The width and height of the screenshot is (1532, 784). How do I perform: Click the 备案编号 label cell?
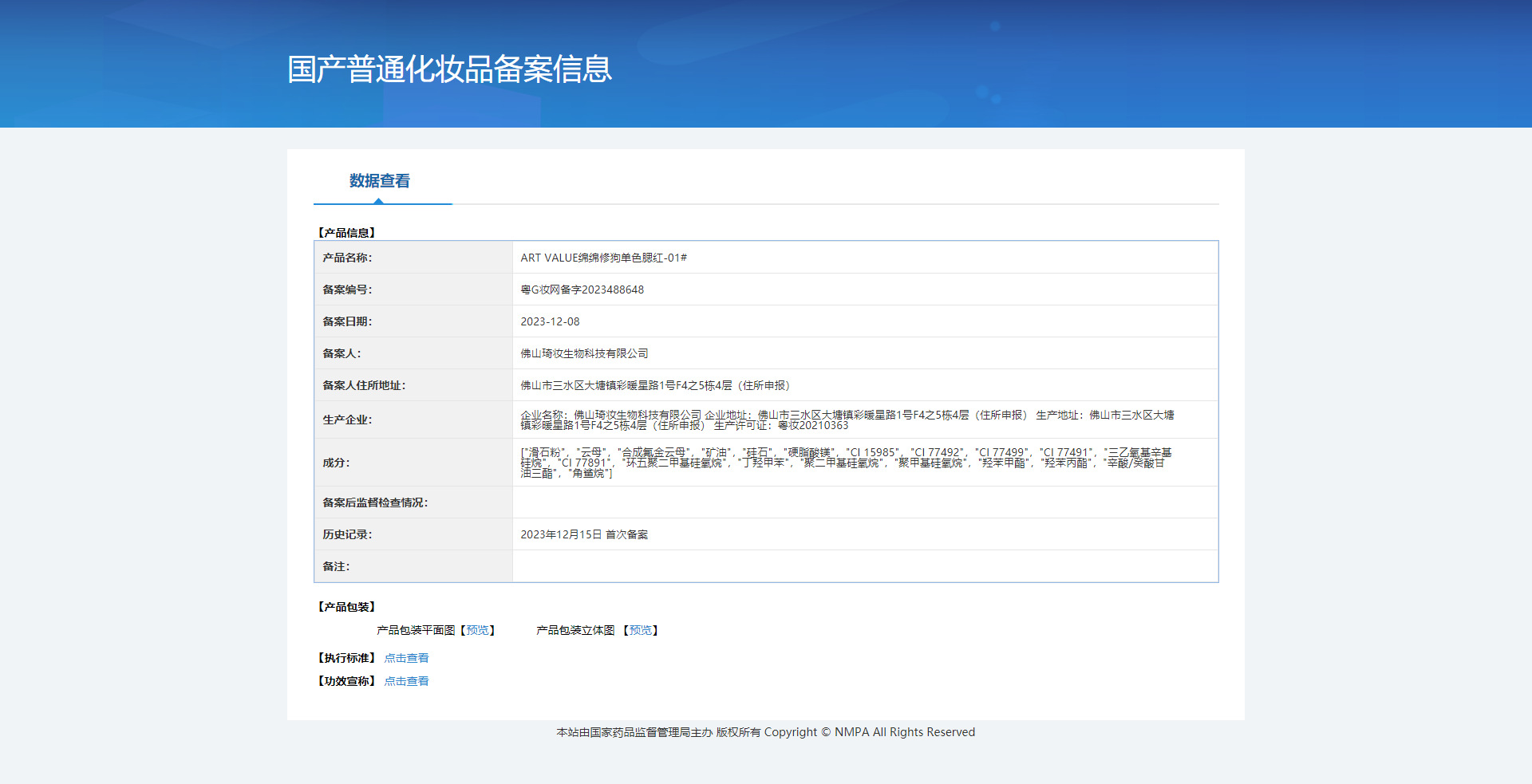pyautogui.click(x=413, y=290)
